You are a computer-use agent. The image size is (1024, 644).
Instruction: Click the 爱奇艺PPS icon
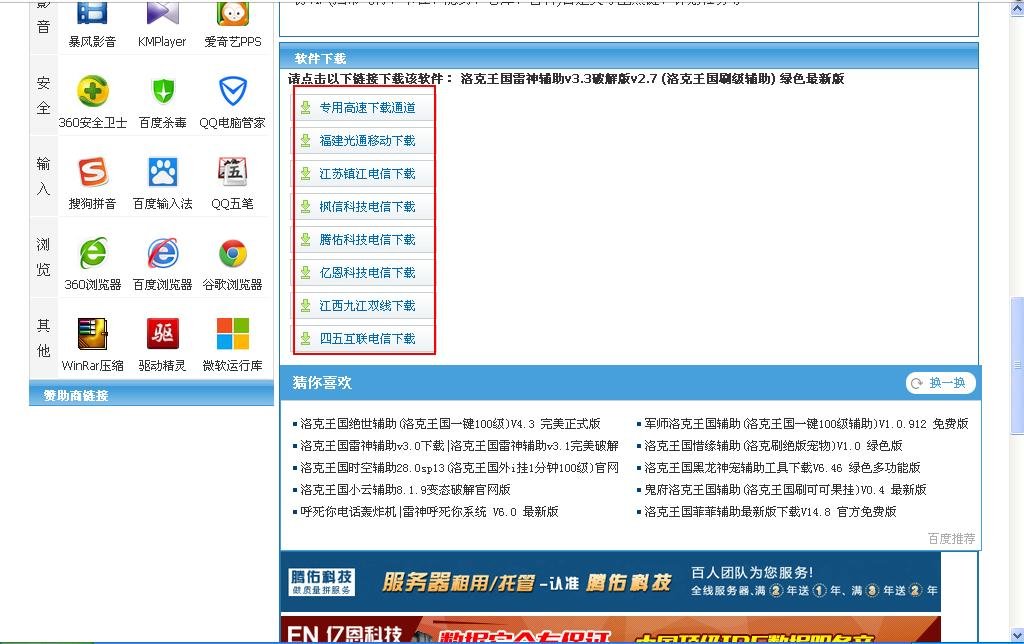(232, 18)
